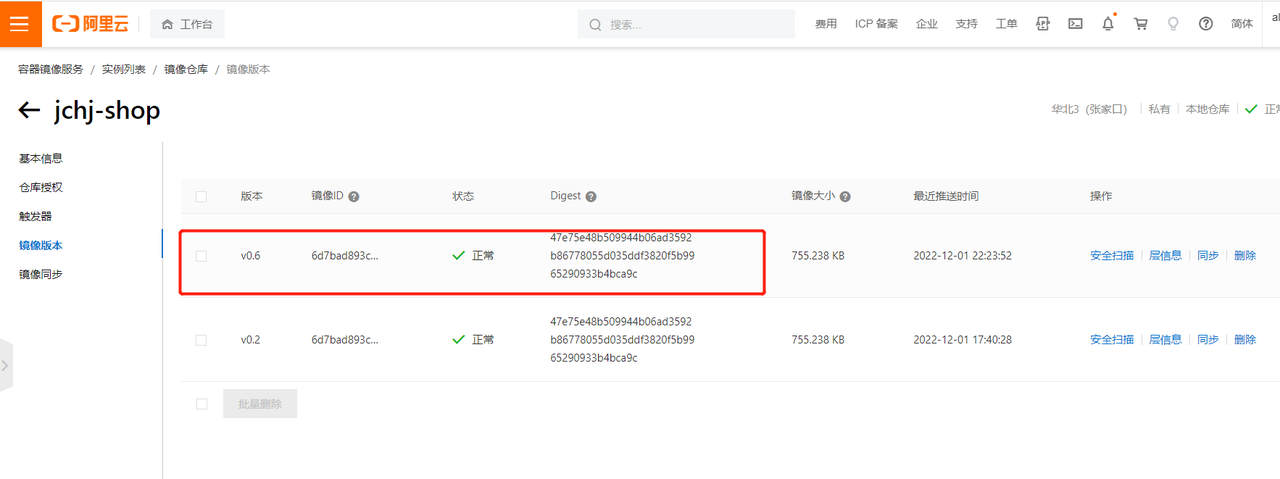Open the 简体 language dropdown
Viewport: 1280px width, 479px height.
click(1241, 24)
